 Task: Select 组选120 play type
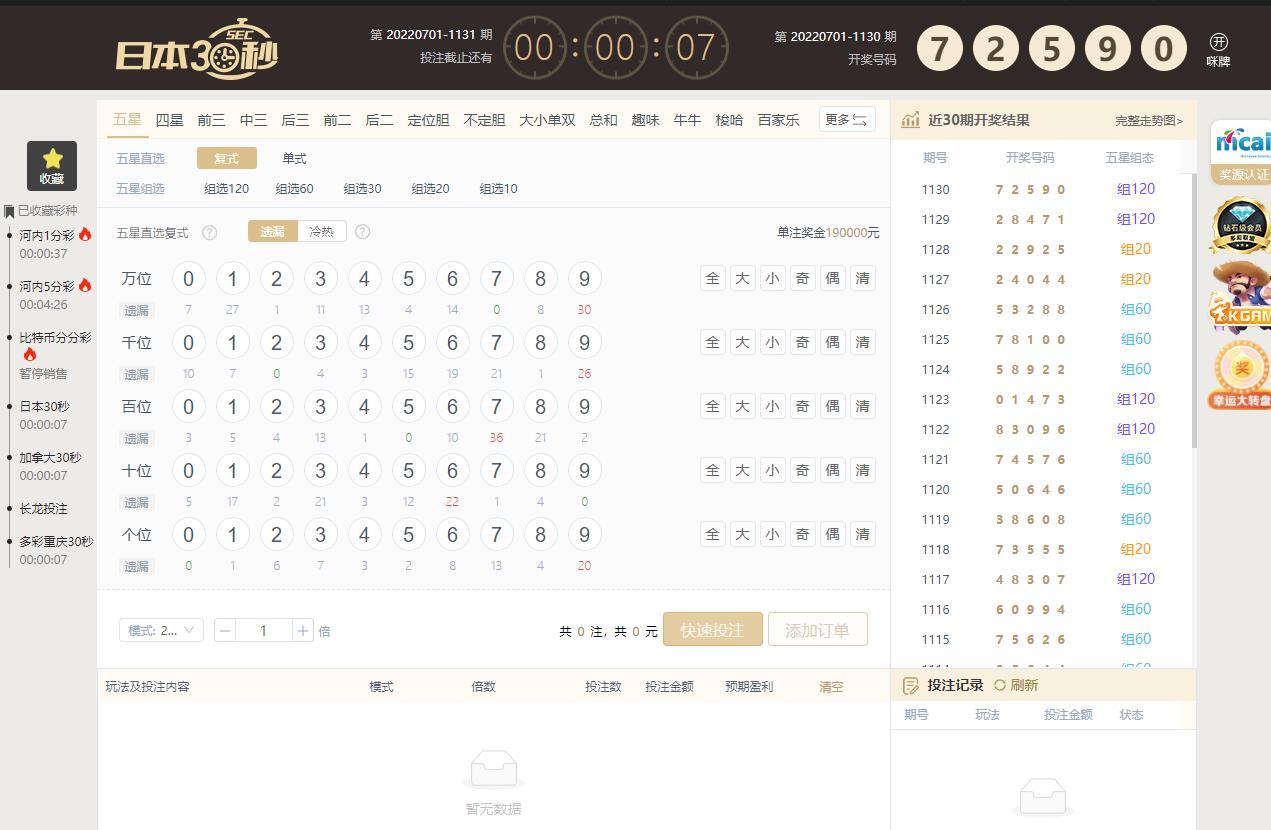(226, 188)
